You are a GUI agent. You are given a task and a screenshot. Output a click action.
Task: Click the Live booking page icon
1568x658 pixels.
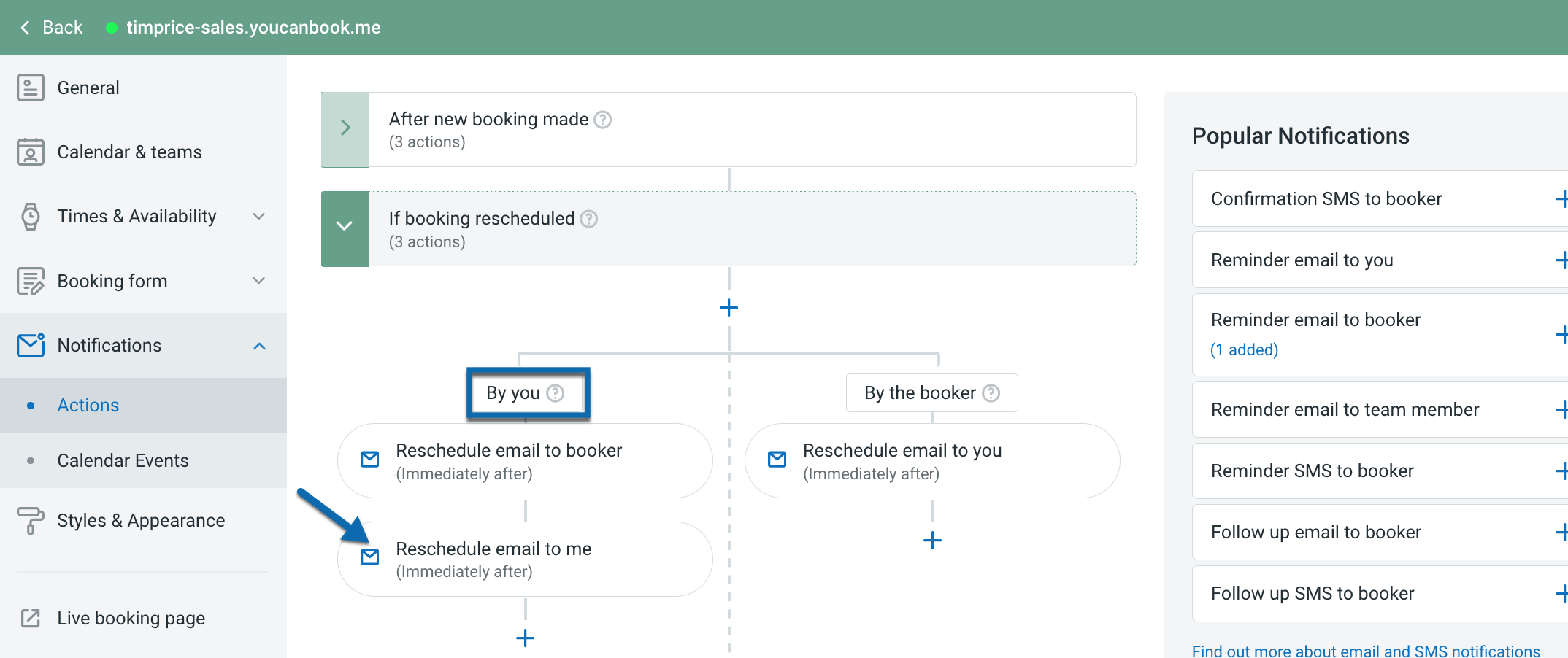coord(31,617)
